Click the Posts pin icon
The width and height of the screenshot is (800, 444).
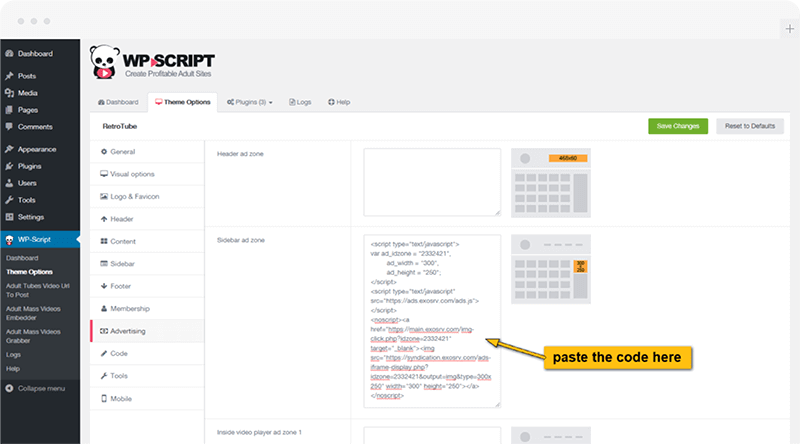click(9, 76)
